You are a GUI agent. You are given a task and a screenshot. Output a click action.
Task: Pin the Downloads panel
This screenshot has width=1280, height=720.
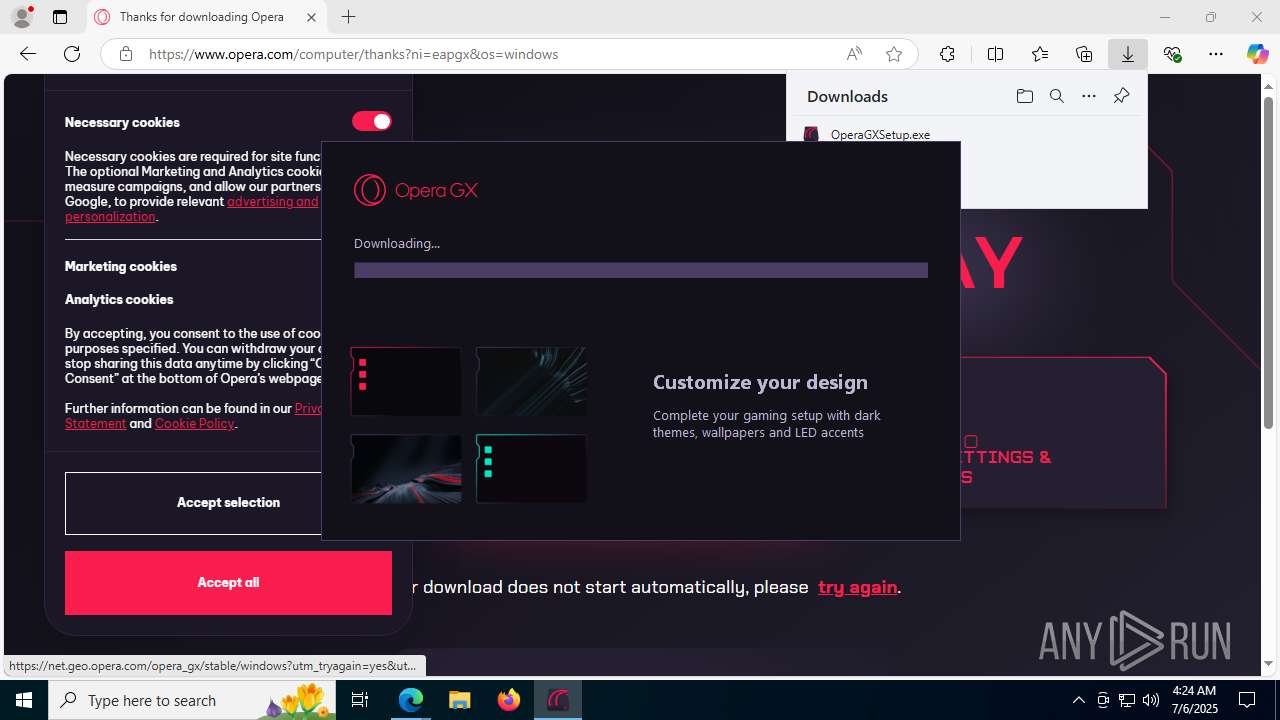point(1121,96)
